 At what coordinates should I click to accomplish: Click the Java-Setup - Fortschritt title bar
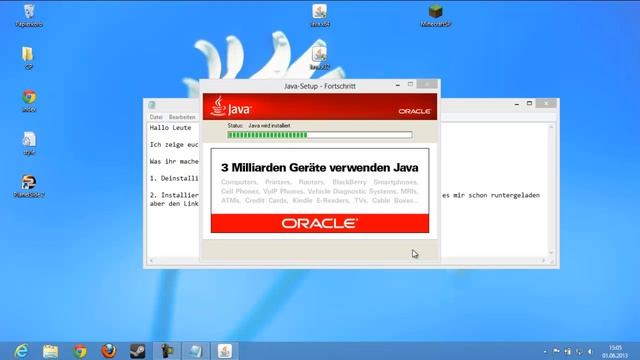pos(320,86)
